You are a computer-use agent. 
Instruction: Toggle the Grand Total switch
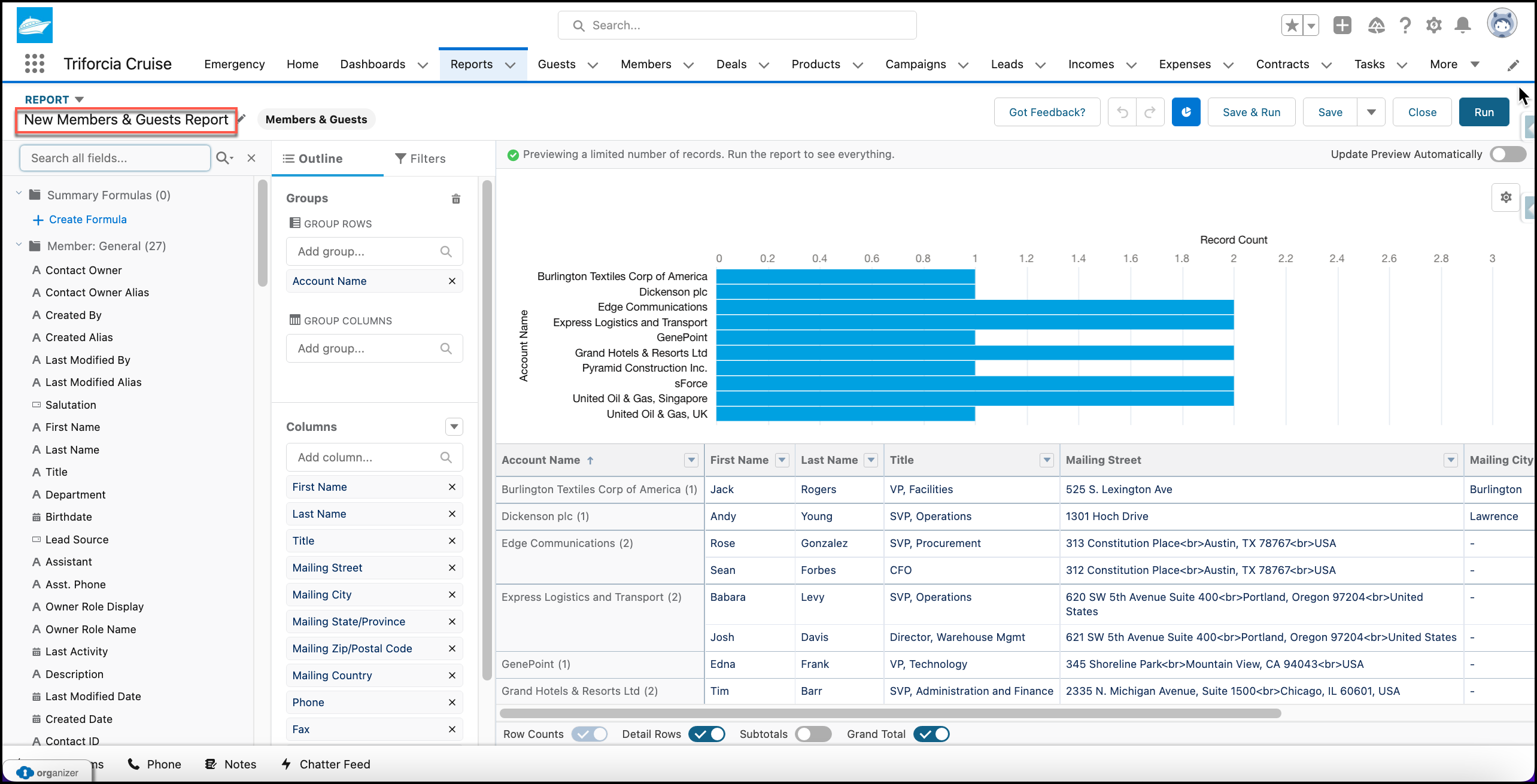tap(931, 734)
